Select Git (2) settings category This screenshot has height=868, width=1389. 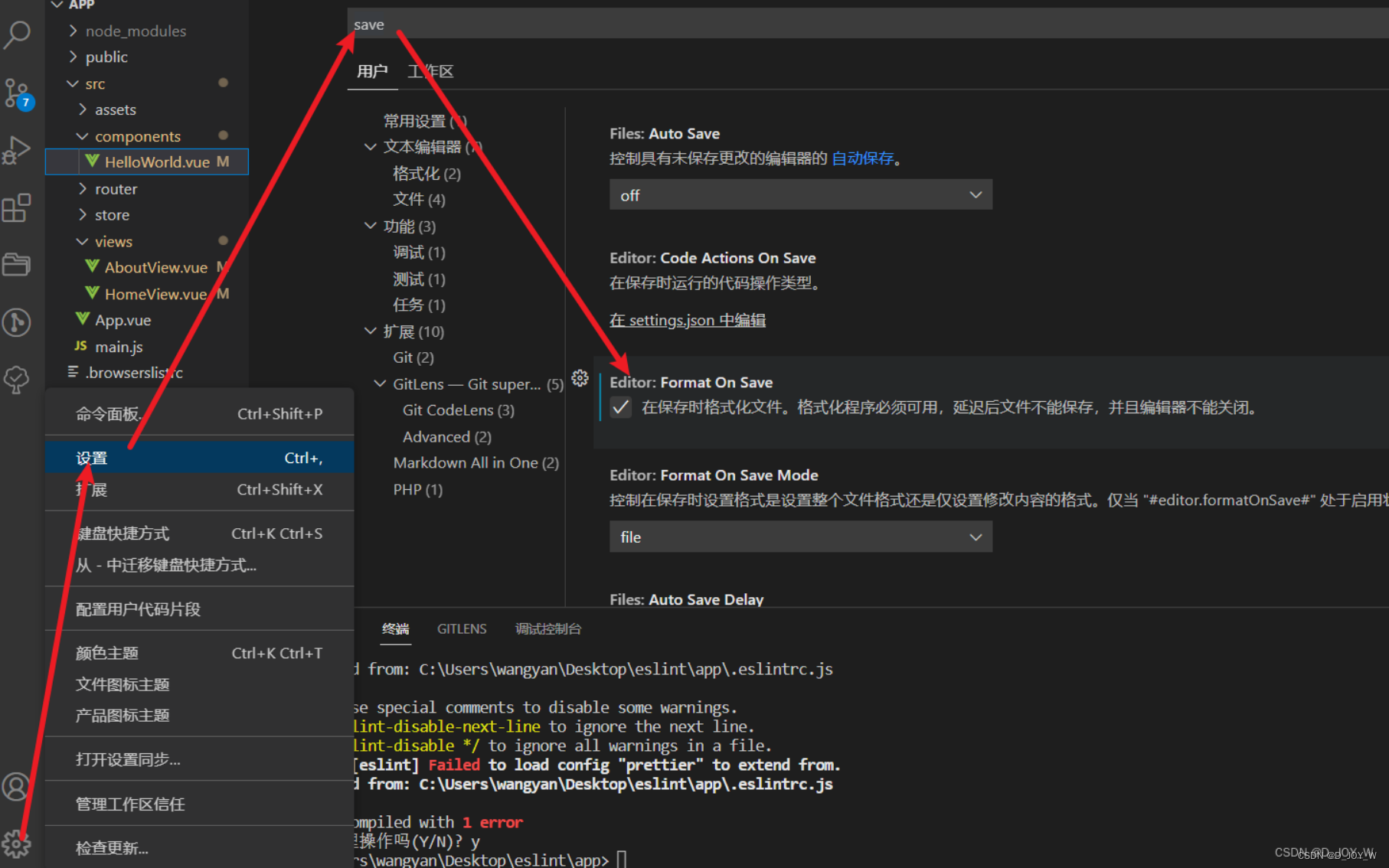[x=413, y=357]
